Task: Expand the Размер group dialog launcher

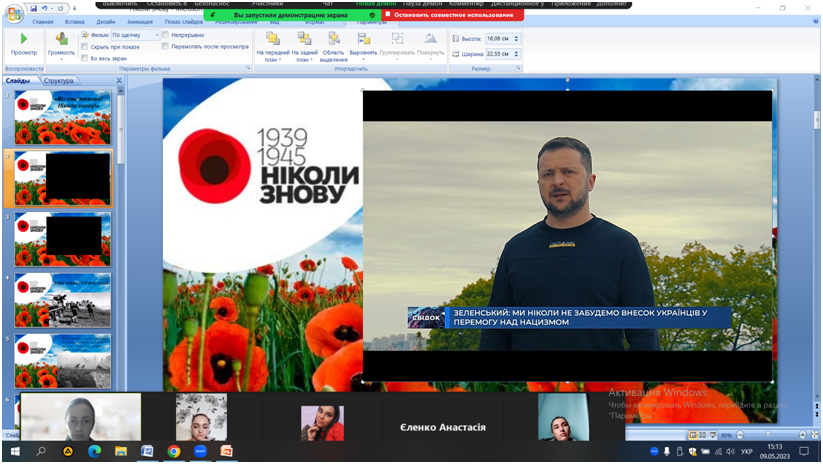Action: coord(517,69)
